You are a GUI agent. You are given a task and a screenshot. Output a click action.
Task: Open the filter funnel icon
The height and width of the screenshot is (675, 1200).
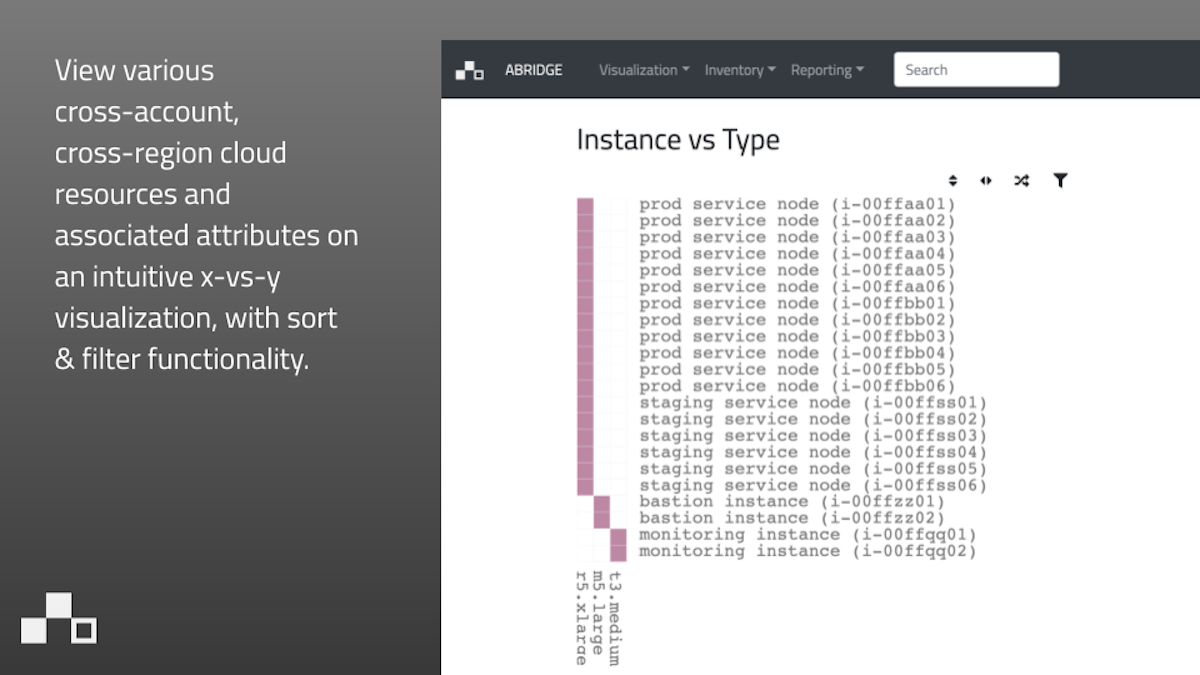click(x=1060, y=181)
